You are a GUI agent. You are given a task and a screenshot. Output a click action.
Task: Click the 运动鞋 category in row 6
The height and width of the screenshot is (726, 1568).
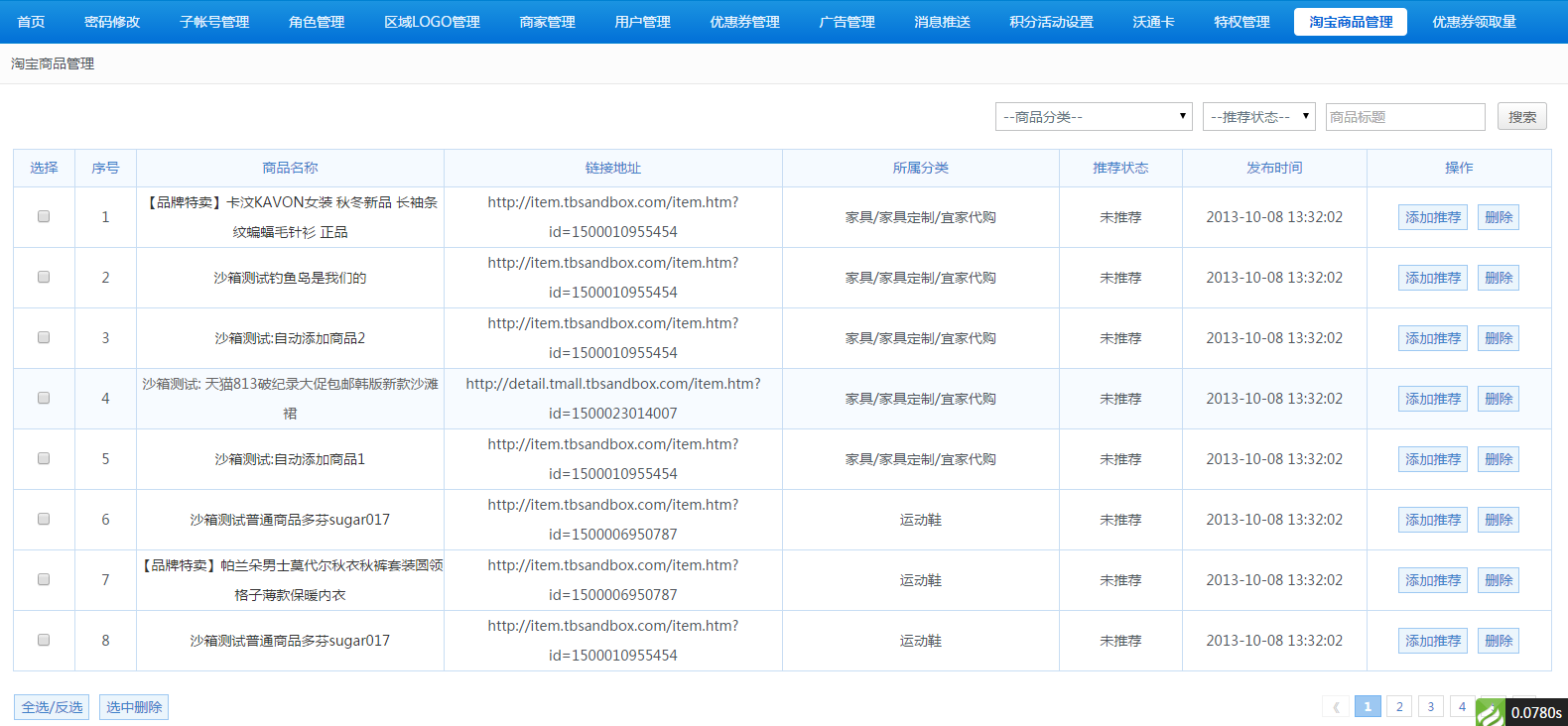pyautogui.click(x=921, y=520)
